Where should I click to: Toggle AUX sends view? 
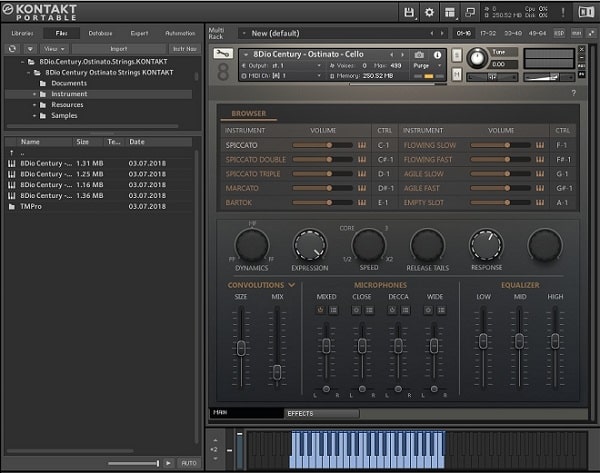(x=576, y=33)
